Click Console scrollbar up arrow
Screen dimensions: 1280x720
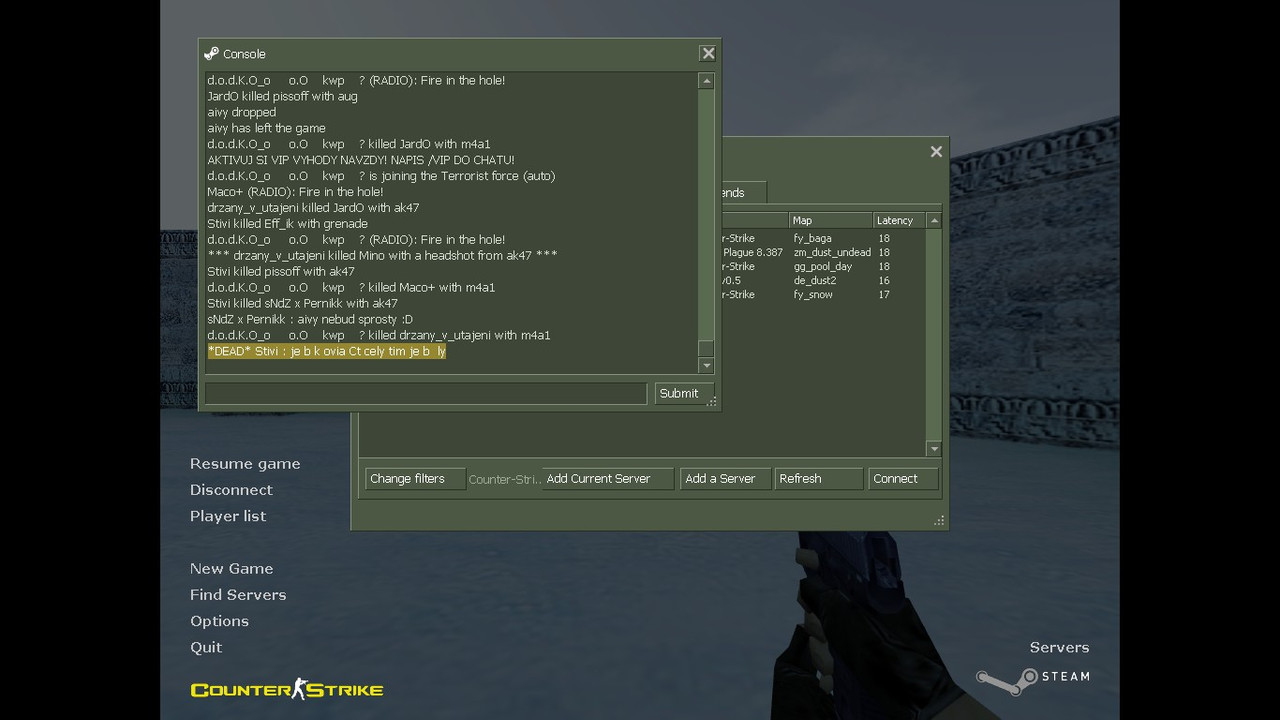(706, 81)
